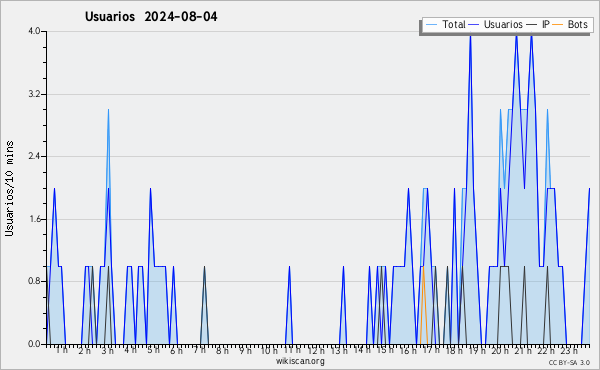Click the y-axis value 0.0
Screen dimensions: 600x370
coord(34,344)
